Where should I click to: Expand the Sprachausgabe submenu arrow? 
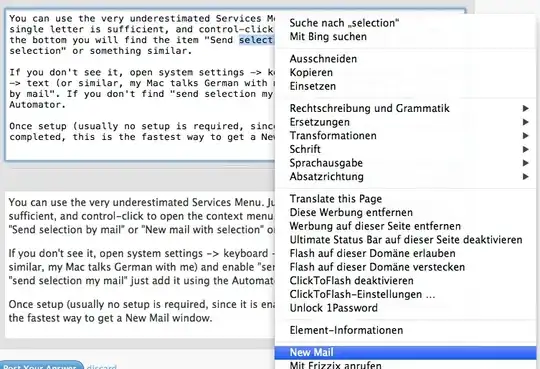(525, 163)
